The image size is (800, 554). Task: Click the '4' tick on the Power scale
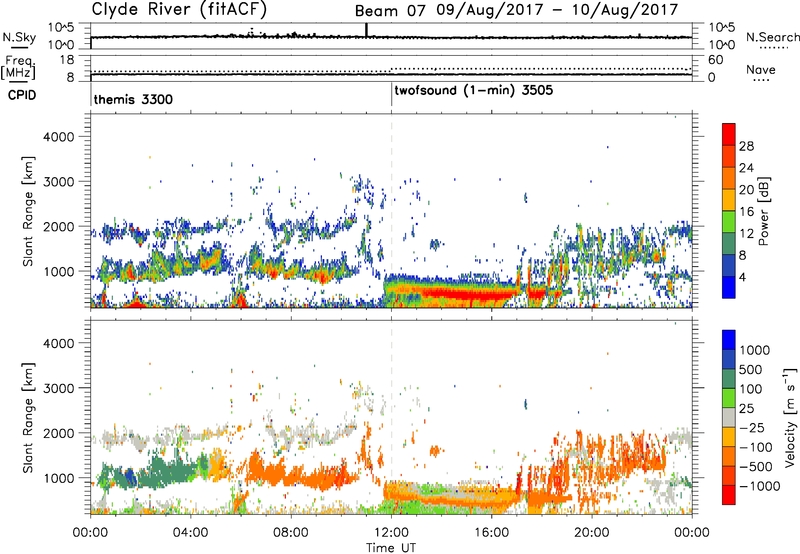click(x=742, y=277)
